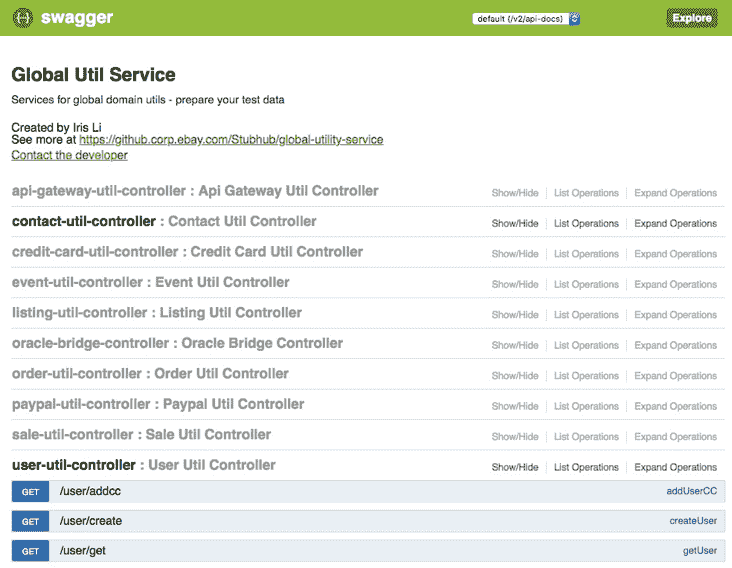Viewport: 732px width, 568px height.
Task: Click GET badge for /user/addcc
Action: [x=30, y=491]
